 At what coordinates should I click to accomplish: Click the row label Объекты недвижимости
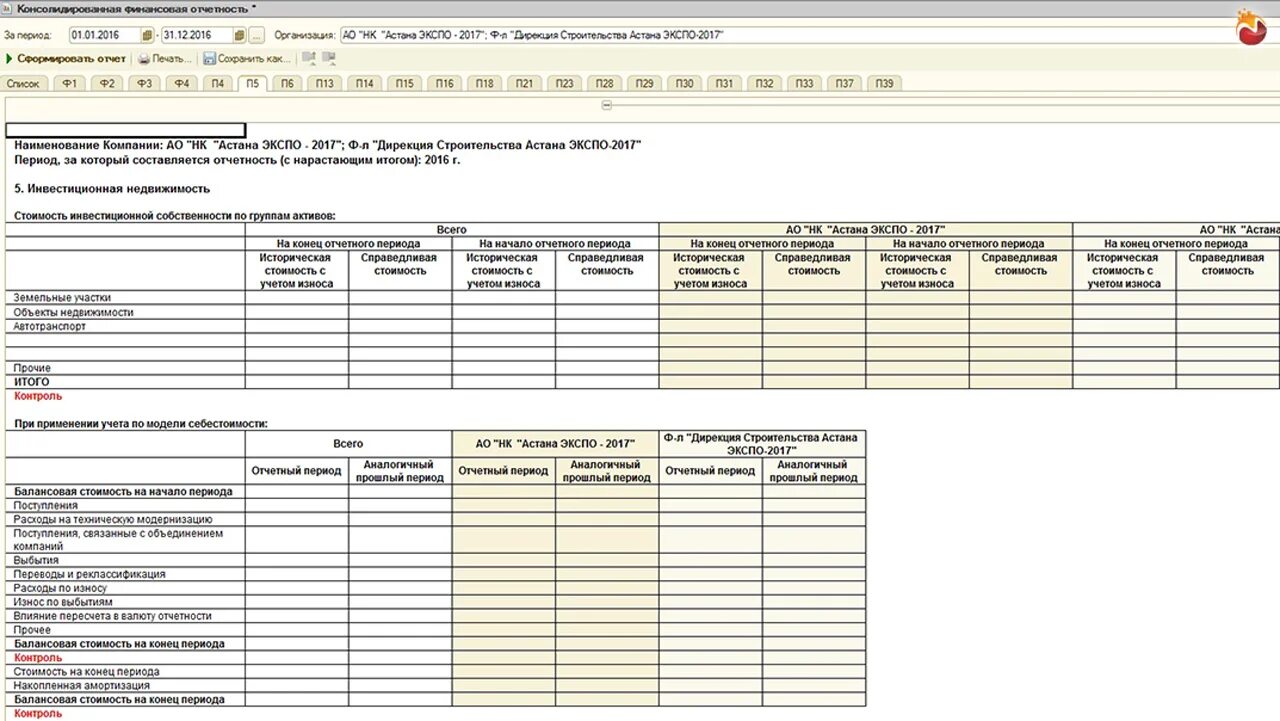73,312
